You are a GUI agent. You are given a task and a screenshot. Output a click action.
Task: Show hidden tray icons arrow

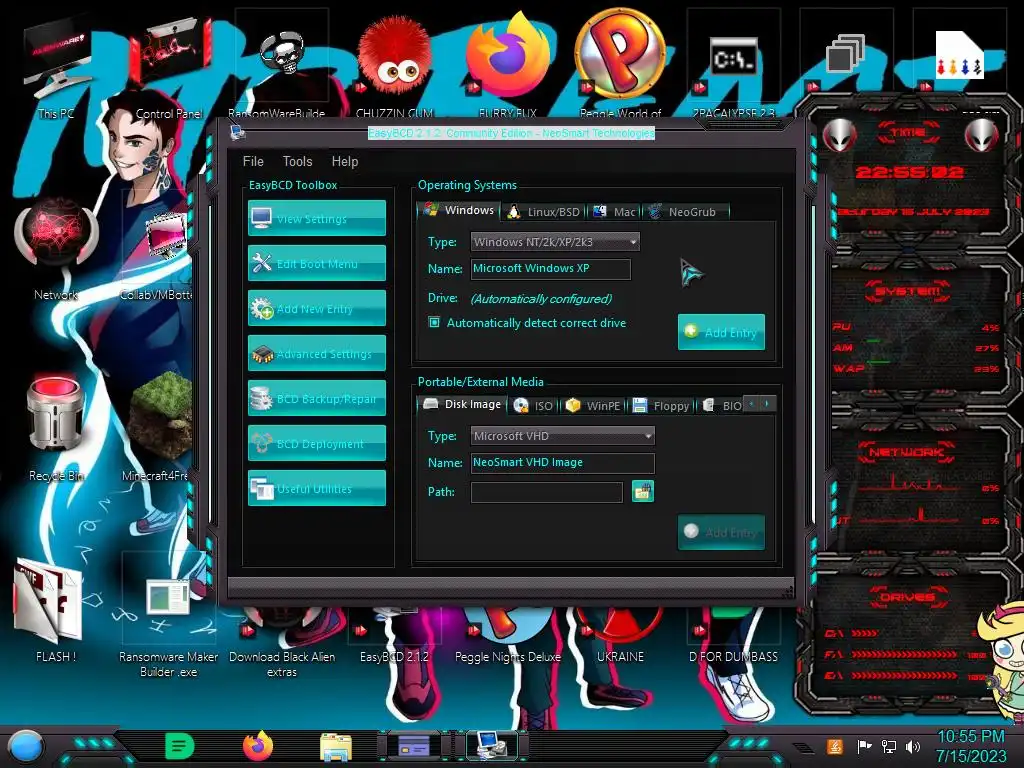805,747
